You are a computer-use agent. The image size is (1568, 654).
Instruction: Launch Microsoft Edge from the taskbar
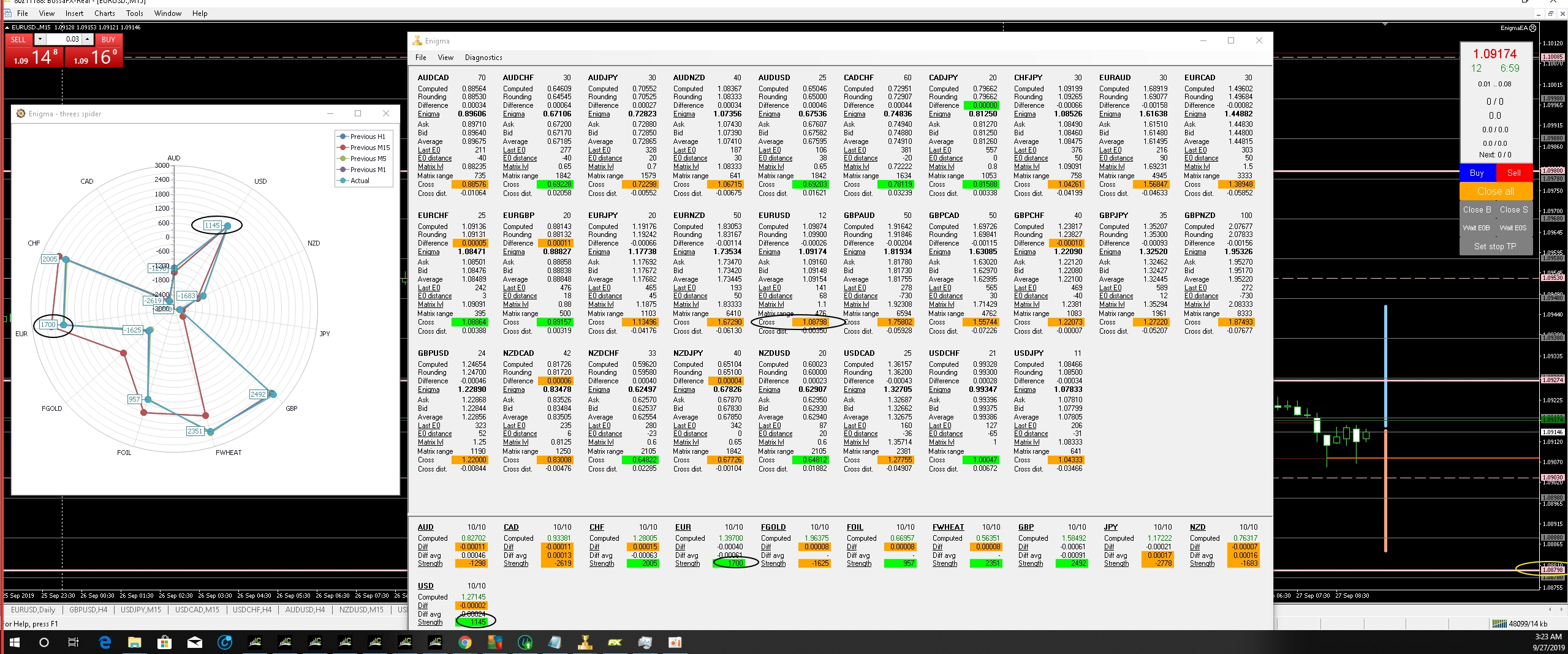[105, 642]
